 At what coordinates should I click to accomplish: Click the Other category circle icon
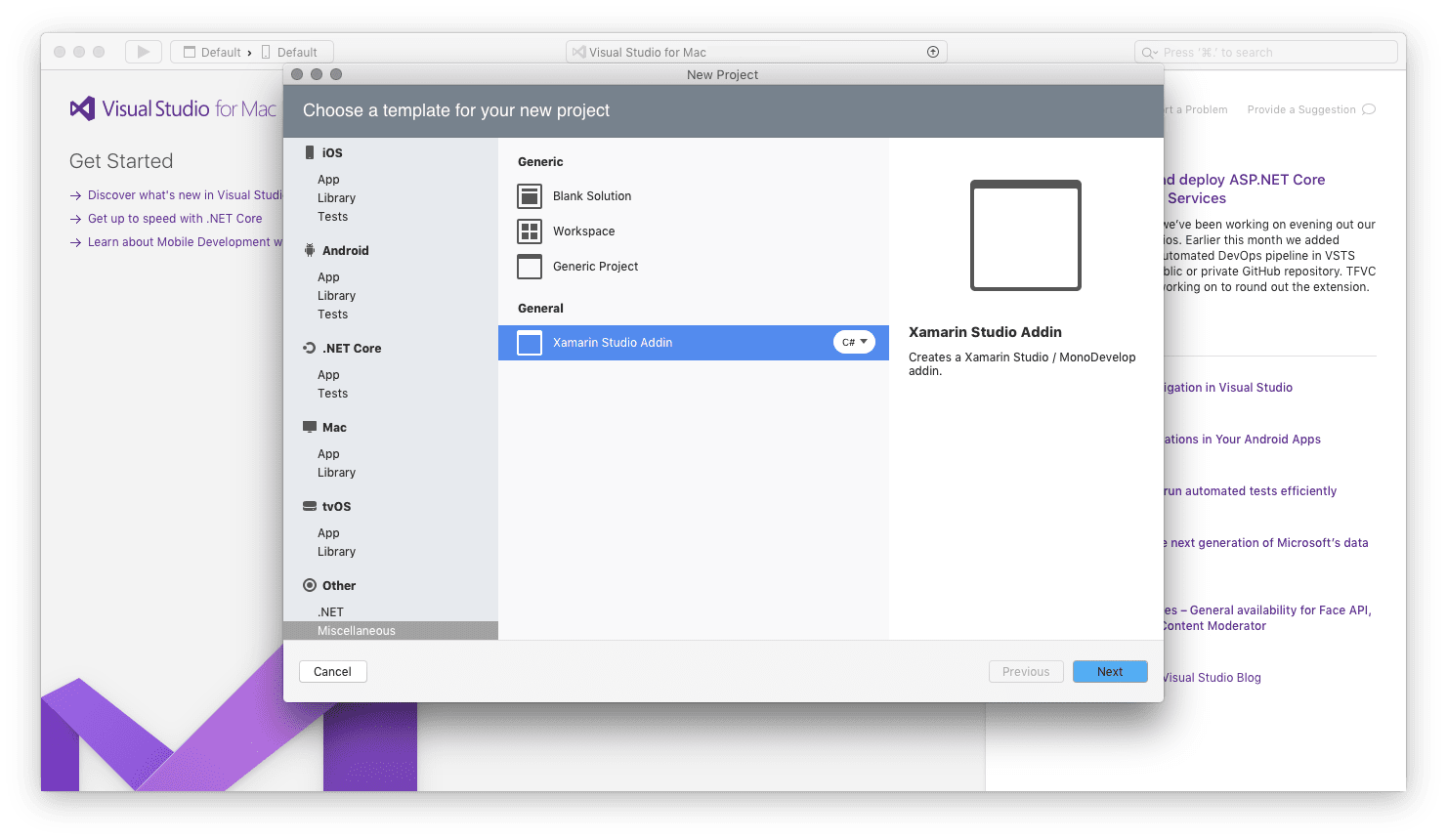tap(310, 585)
